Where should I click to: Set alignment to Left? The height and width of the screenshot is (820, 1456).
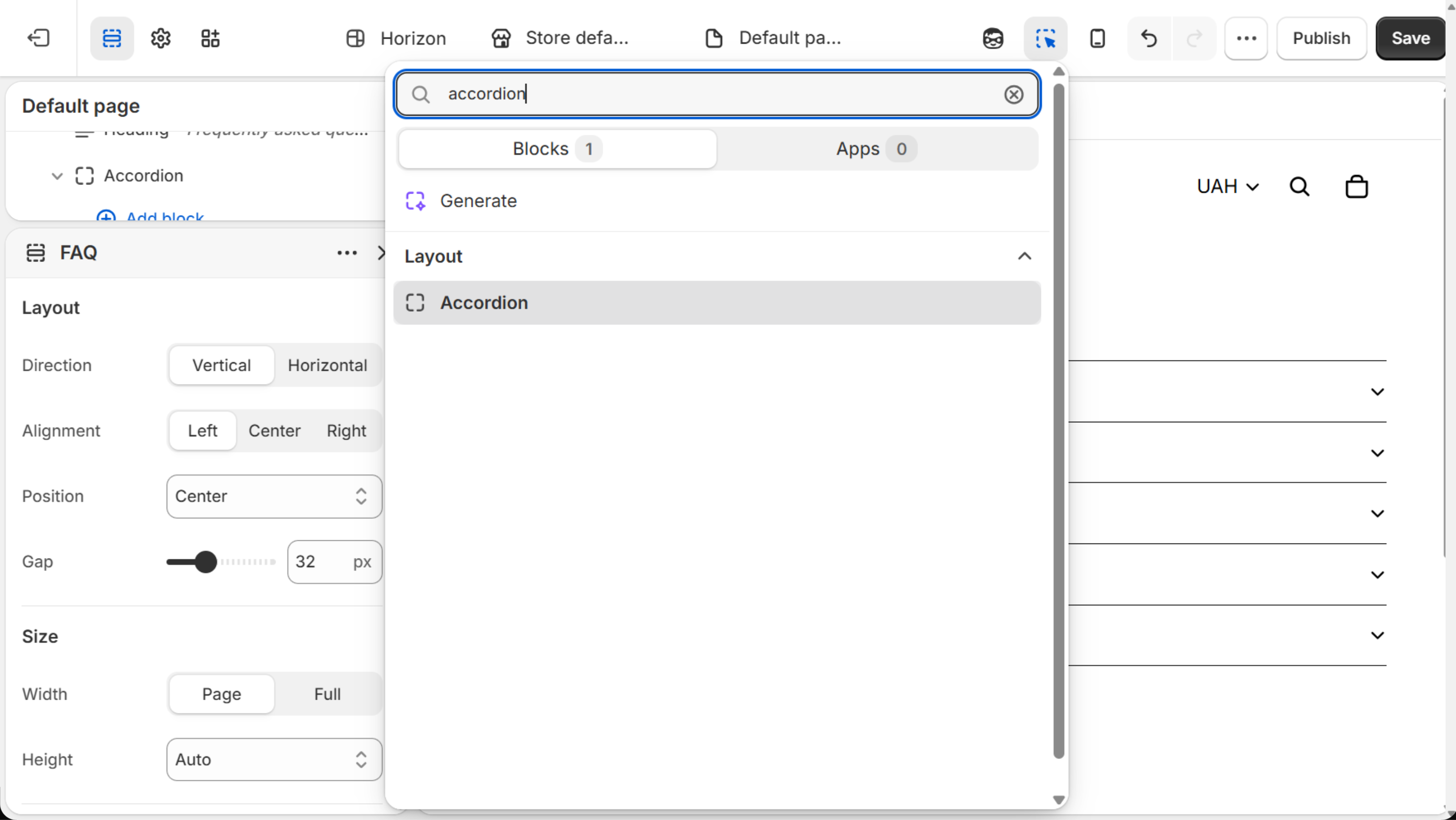coord(202,430)
